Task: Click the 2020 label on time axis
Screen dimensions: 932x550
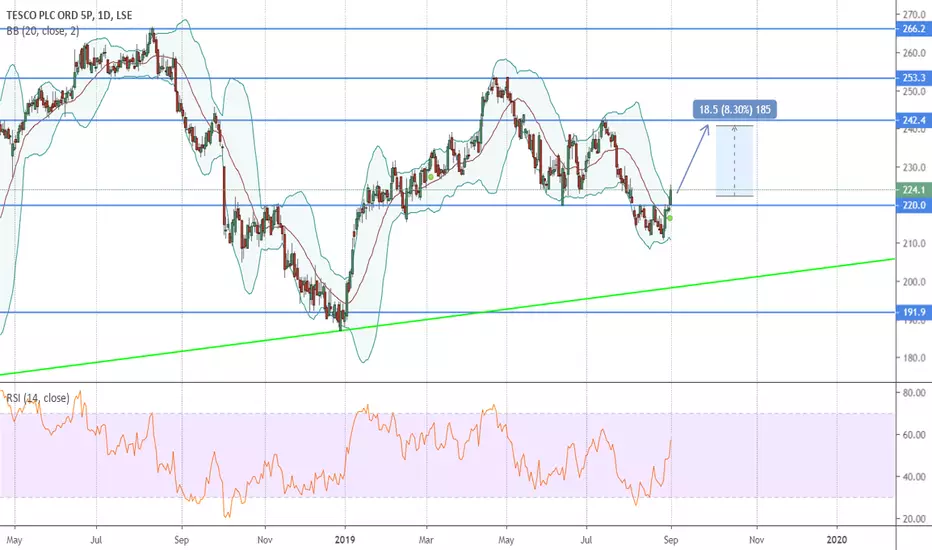Action: tap(836, 540)
